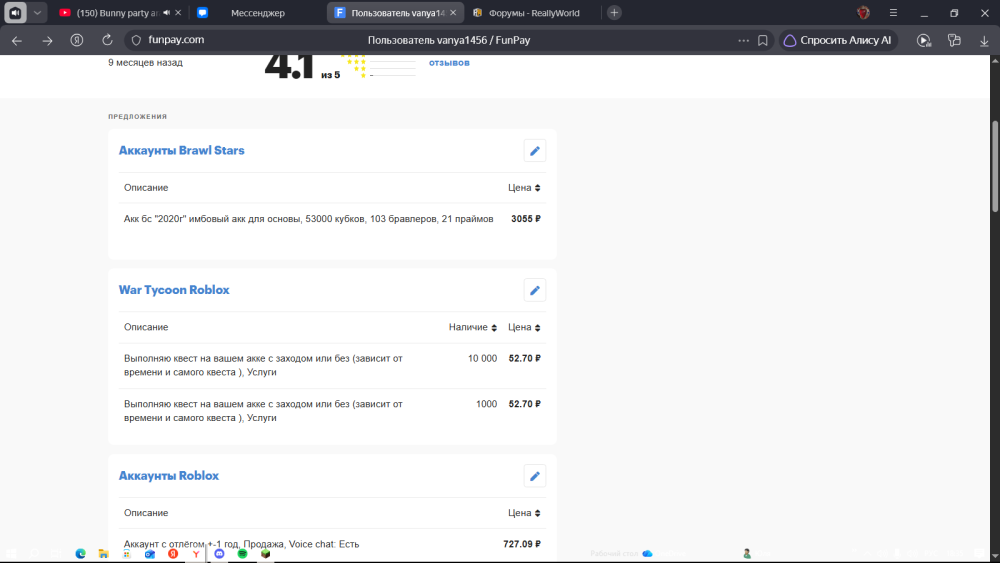
Task: Switch to Форумы - ReallyWorld tab
Action: pyautogui.click(x=534, y=13)
